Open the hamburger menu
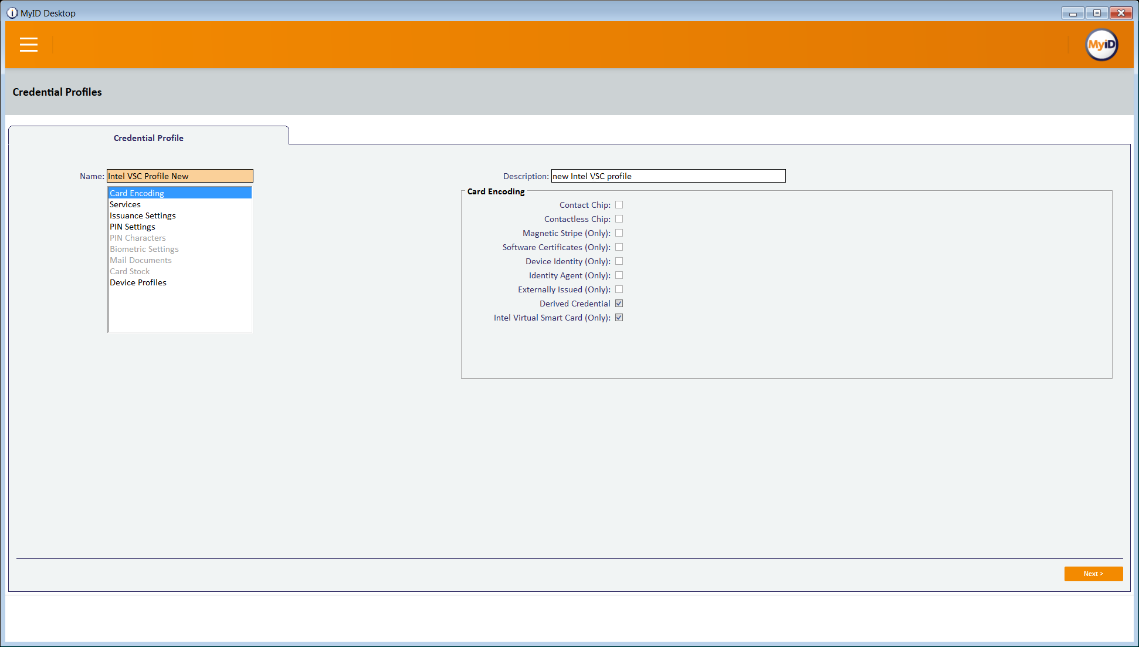Image resolution: width=1139 pixels, height=647 pixels. coord(29,44)
